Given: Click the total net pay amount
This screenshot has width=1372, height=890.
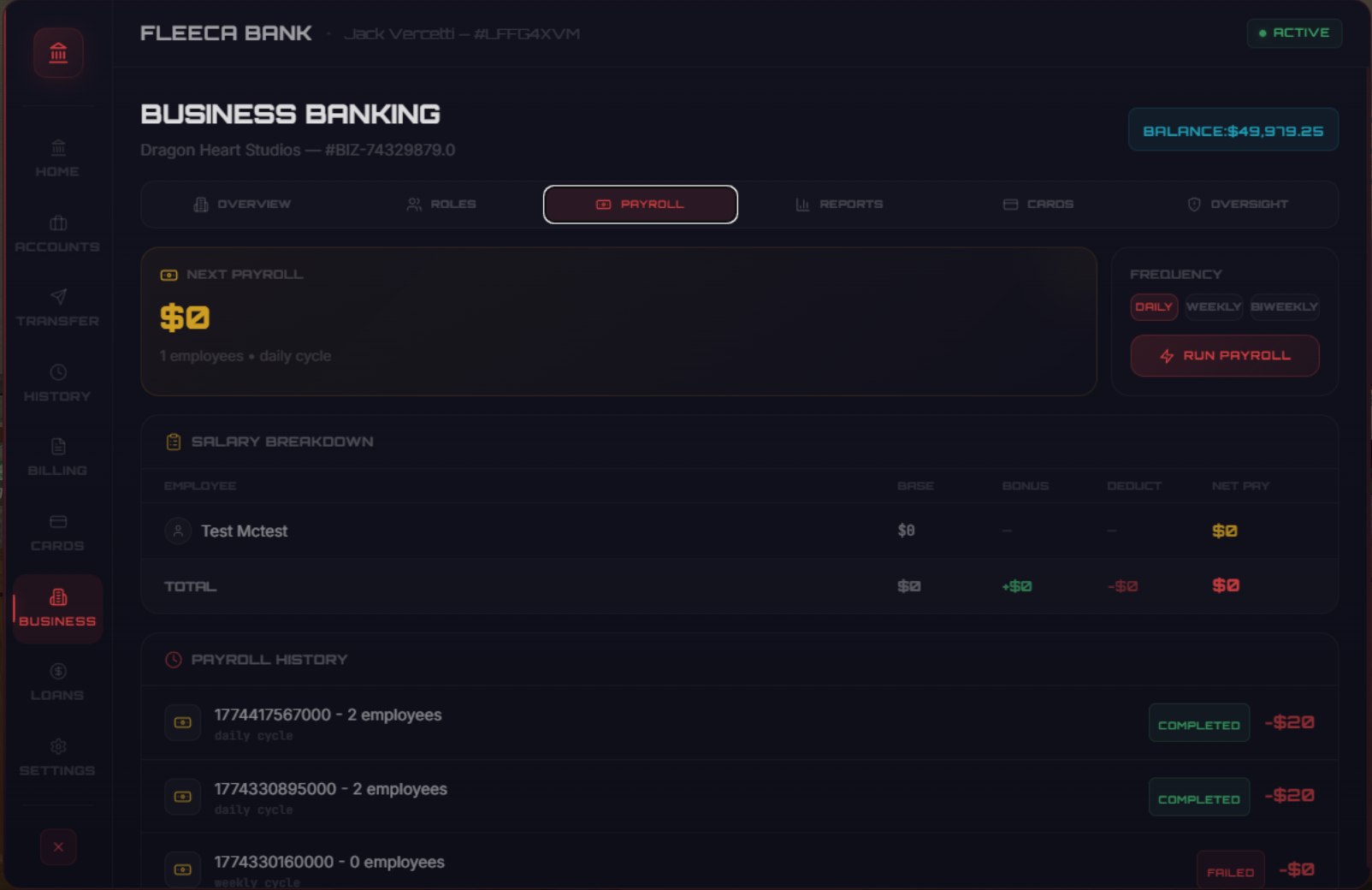Looking at the screenshot, I should coord(1226,586).
